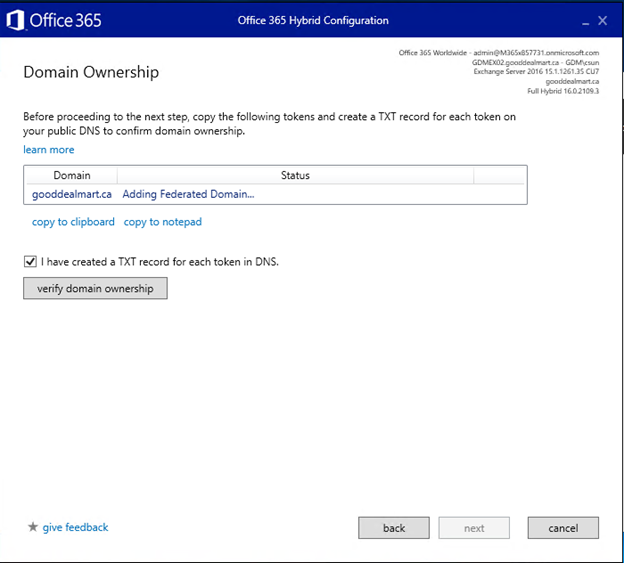Minimize the Hybrid Configuration window
The image size is (624, 563).
tap(585, 22)
